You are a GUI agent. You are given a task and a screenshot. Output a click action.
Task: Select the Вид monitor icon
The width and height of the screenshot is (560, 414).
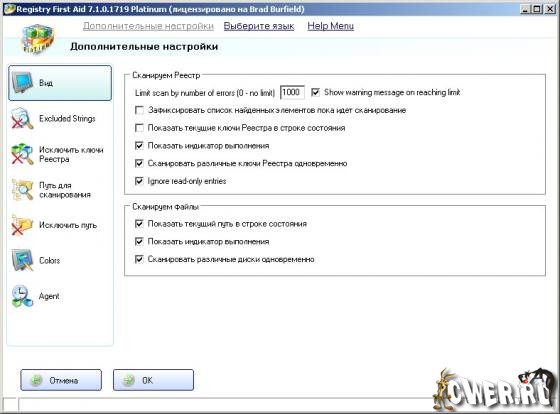[x=22, y=83]
